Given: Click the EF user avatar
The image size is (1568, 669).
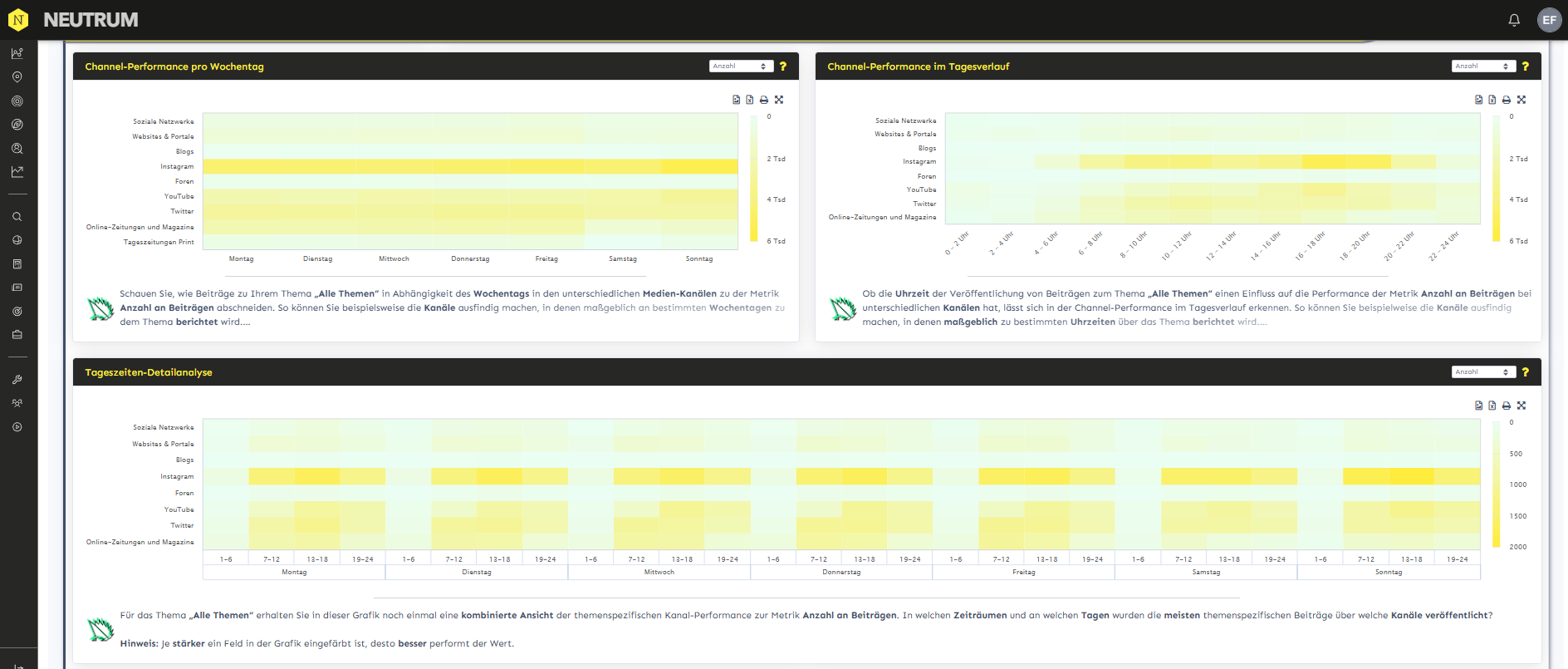Looking at the screenshot, I should coord(1549,20).
